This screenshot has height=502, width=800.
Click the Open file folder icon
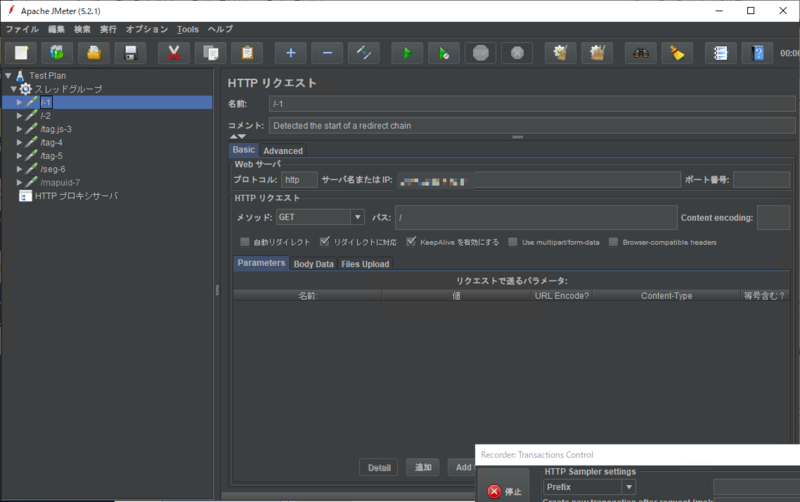click(x=94, y=53)
